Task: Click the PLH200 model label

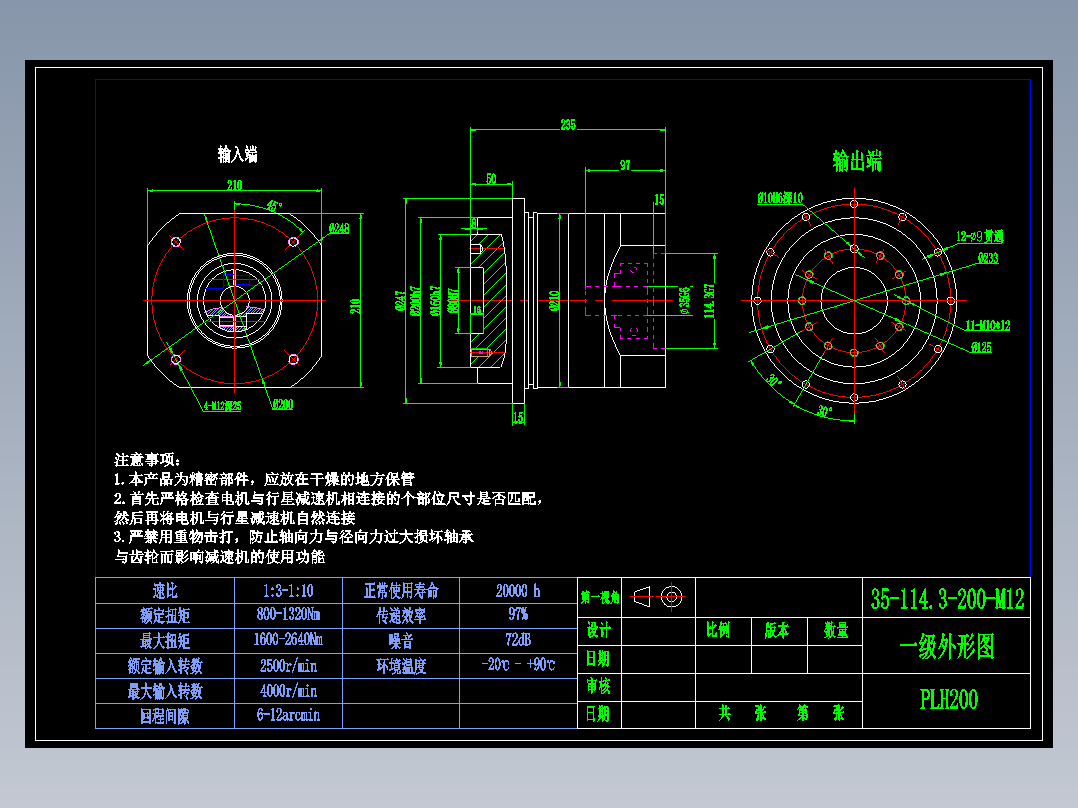Action: [x=946, y=698]
